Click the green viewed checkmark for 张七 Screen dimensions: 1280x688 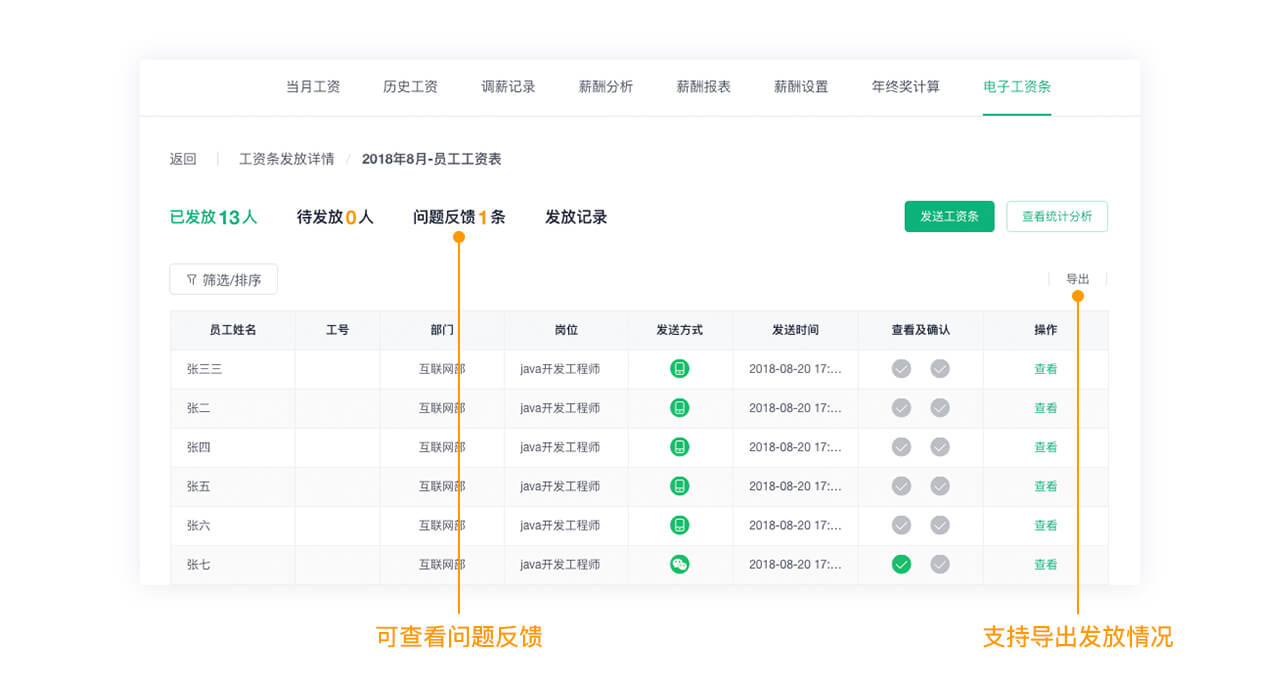901,564
